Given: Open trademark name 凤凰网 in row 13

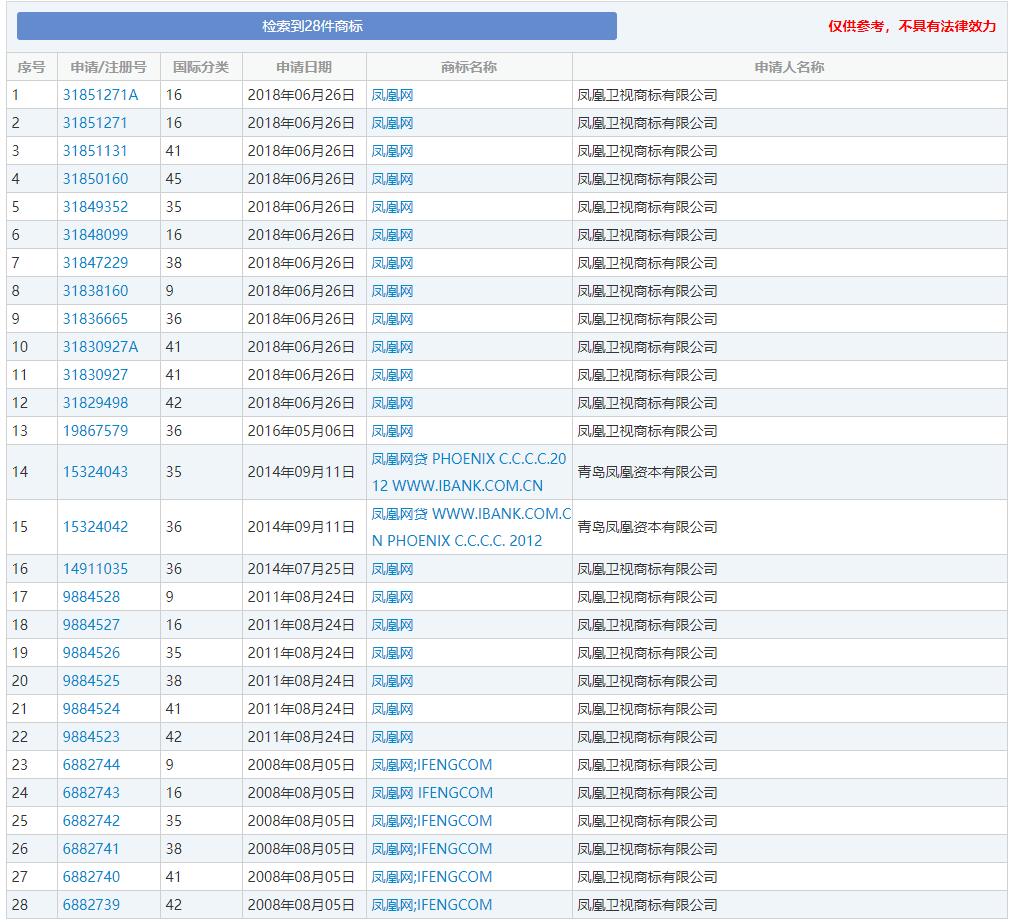Looking at the screenshot, I should tap(392, 431).
